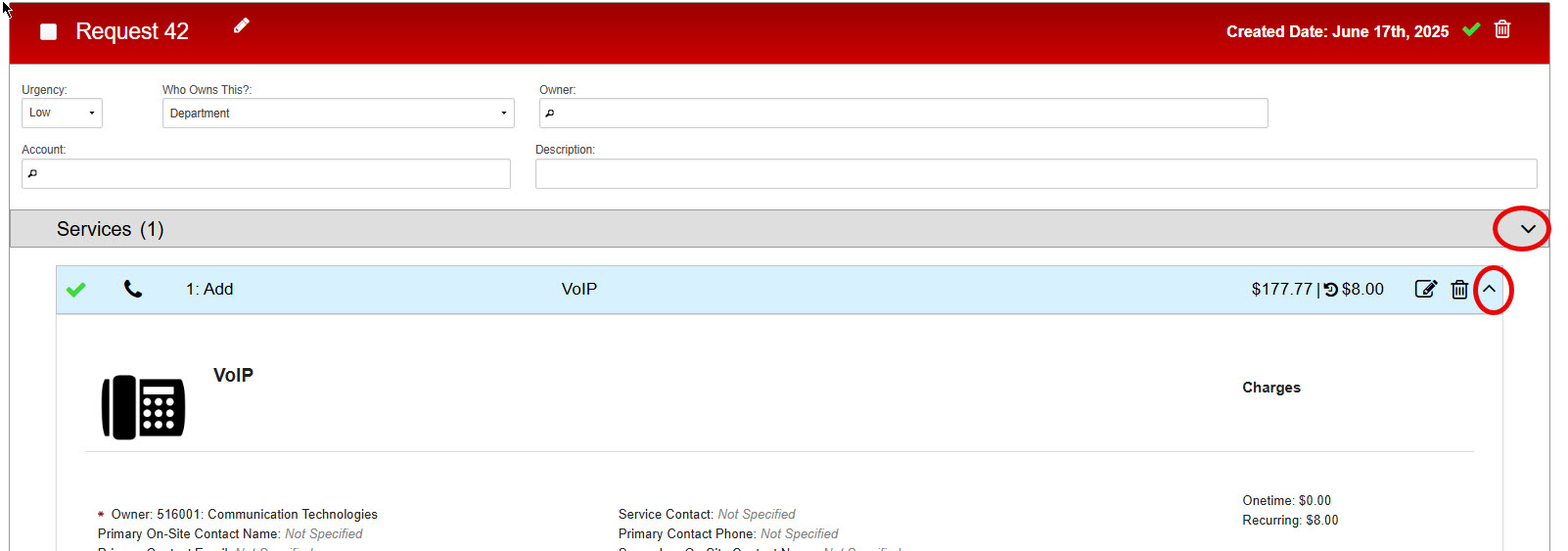Click the trash icon on VoIP service row
The height and width of the screenshot is (551, 1568).
click(1459, 290)
